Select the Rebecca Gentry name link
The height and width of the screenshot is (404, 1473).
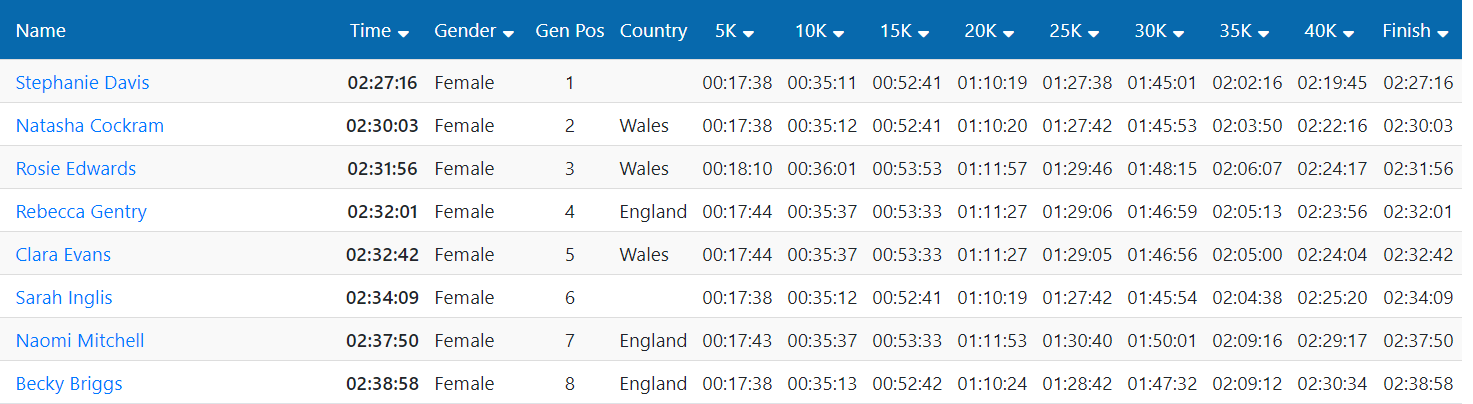pyautogui.click(x=82, y=211)
